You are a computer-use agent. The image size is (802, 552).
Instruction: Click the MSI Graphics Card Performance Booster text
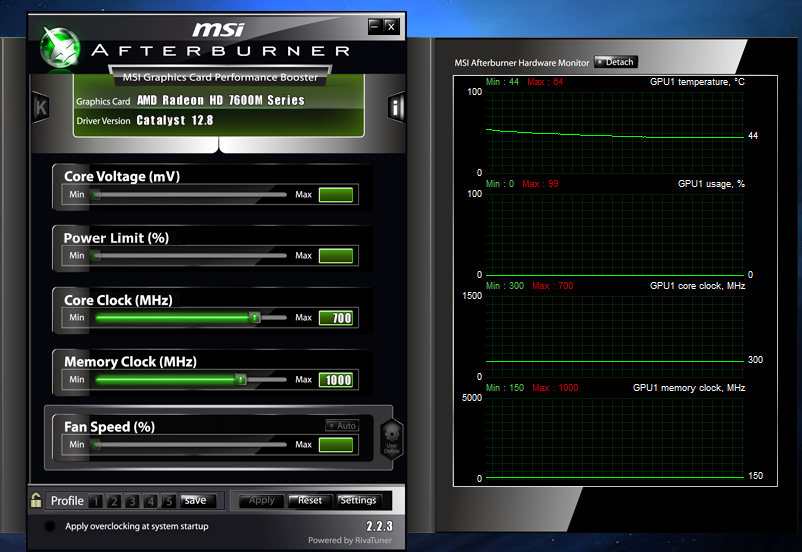coord(220,77)
